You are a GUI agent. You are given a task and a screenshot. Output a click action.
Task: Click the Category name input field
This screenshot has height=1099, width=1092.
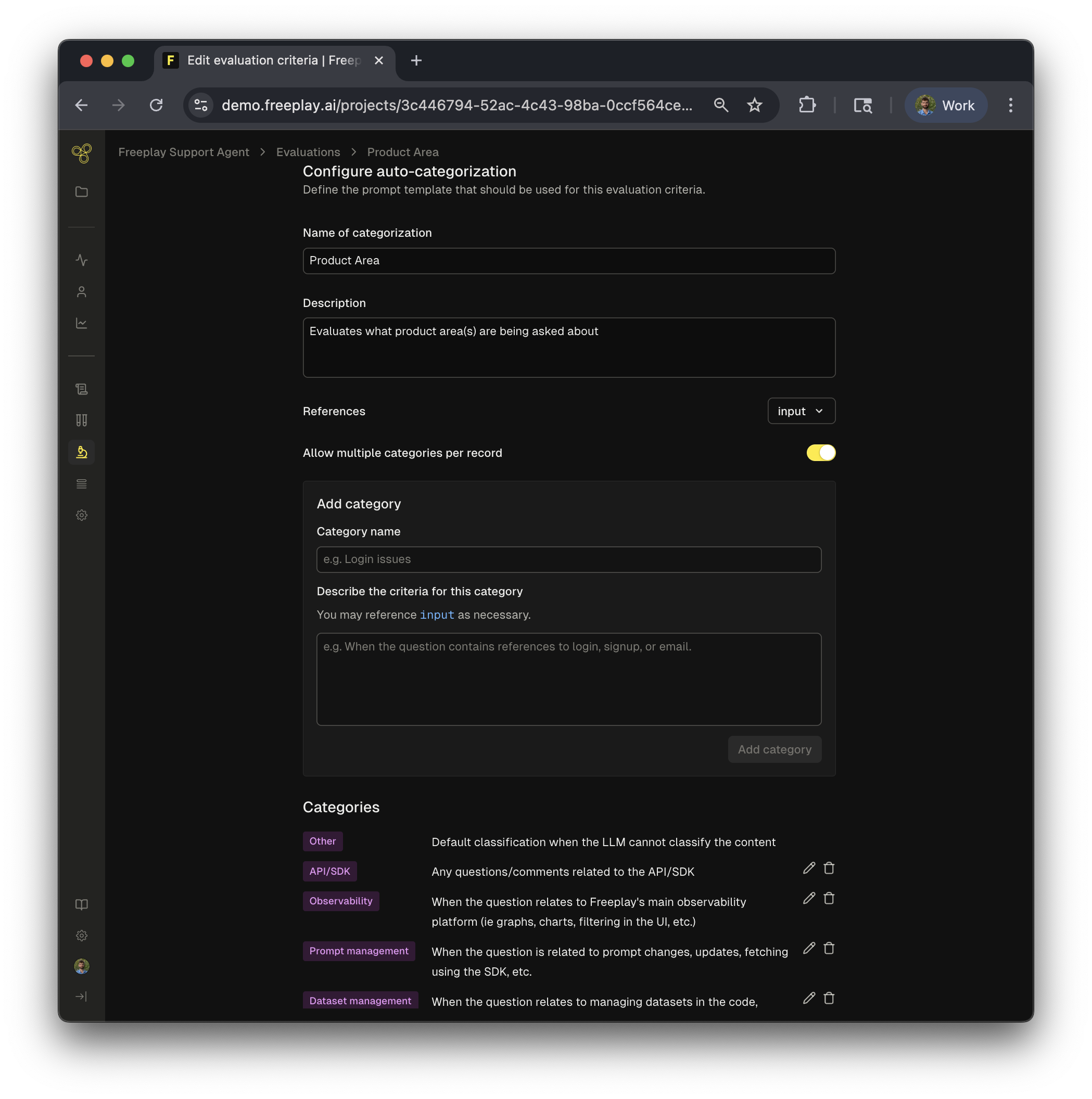pyautogui.click(x=568, y=559)
